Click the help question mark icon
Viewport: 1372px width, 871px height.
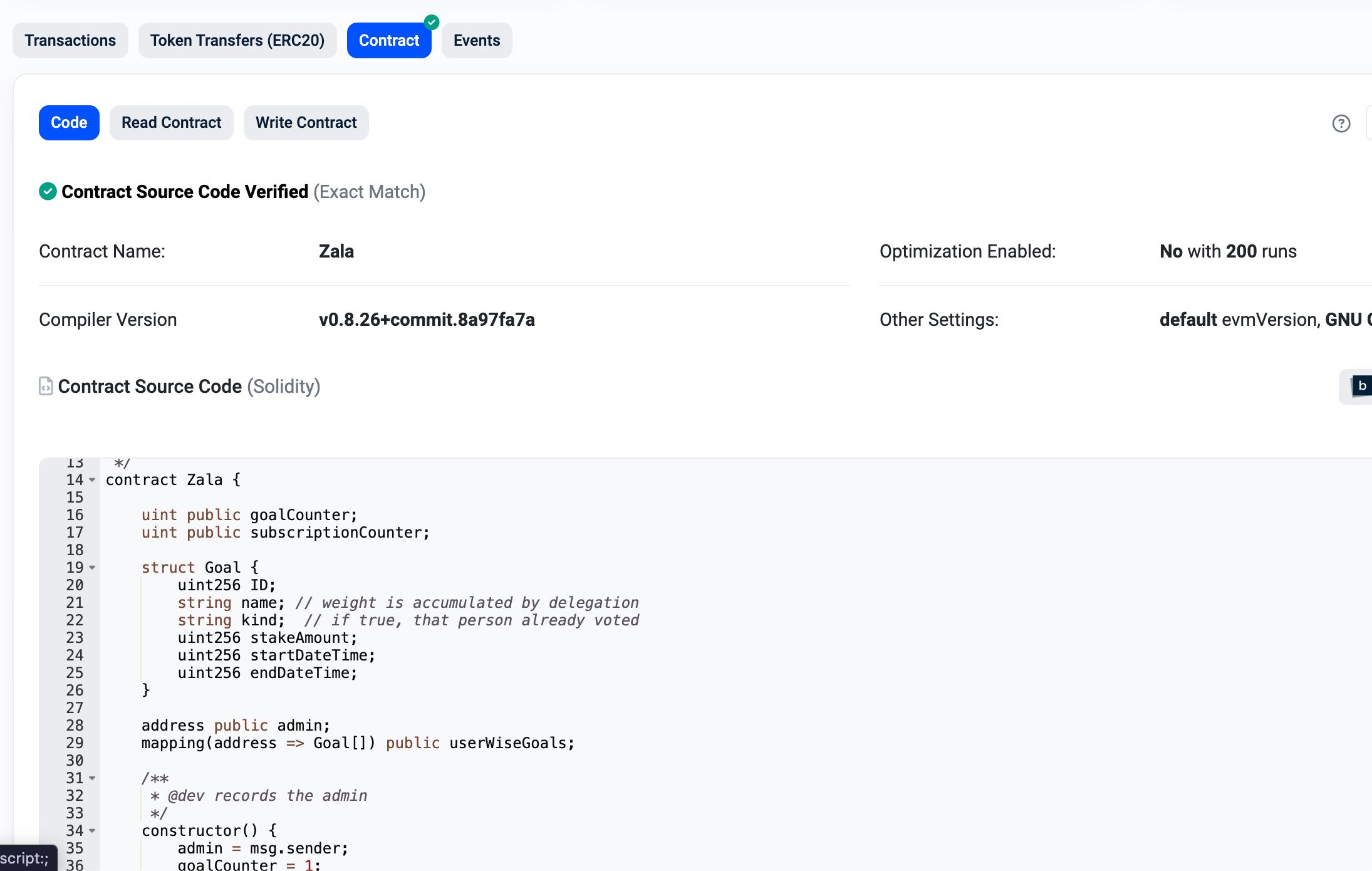click(1341, 123)
